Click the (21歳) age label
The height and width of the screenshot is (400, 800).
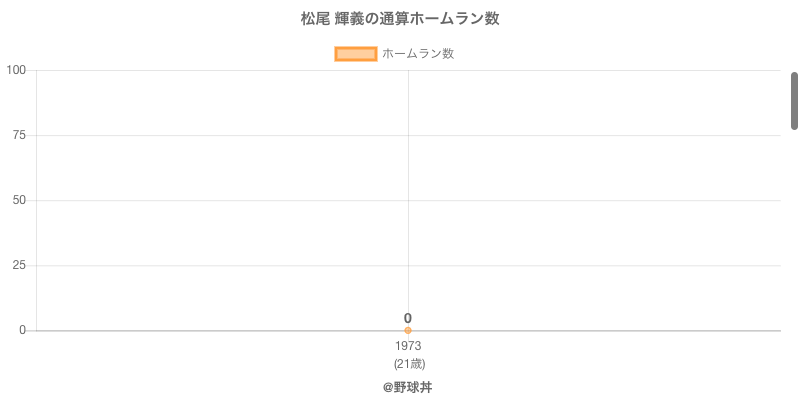click(x=409, y=363)
